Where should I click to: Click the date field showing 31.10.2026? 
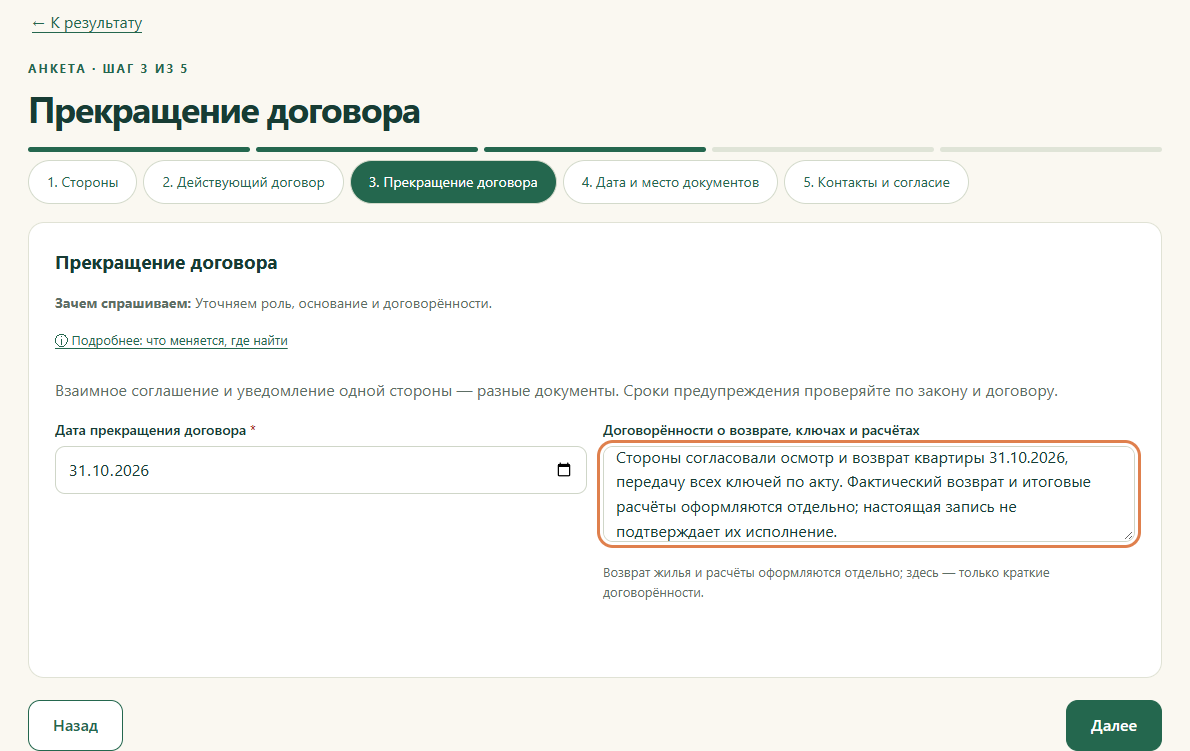click(320, 470)
